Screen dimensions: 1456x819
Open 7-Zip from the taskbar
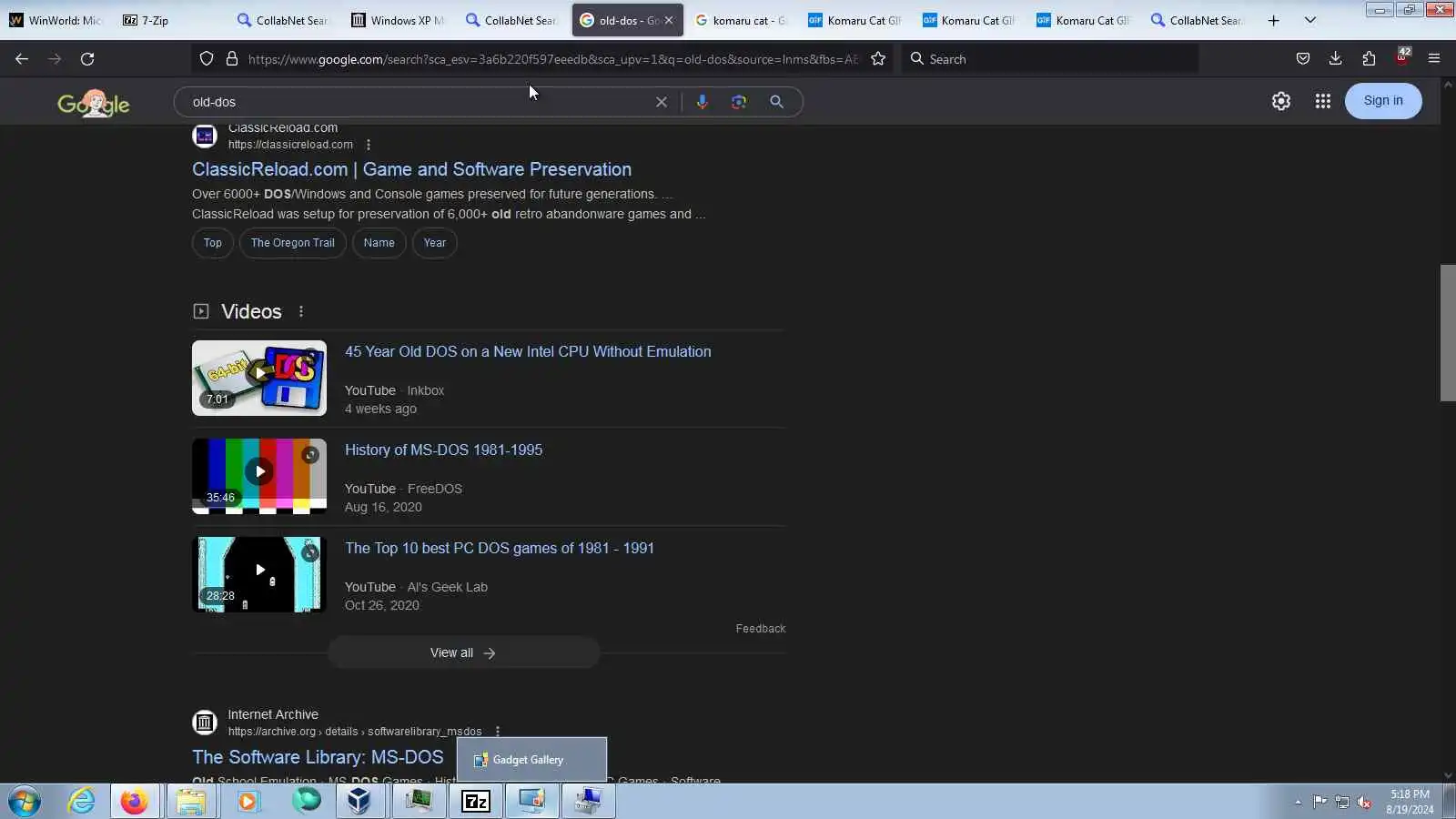(x=475, y=802)
